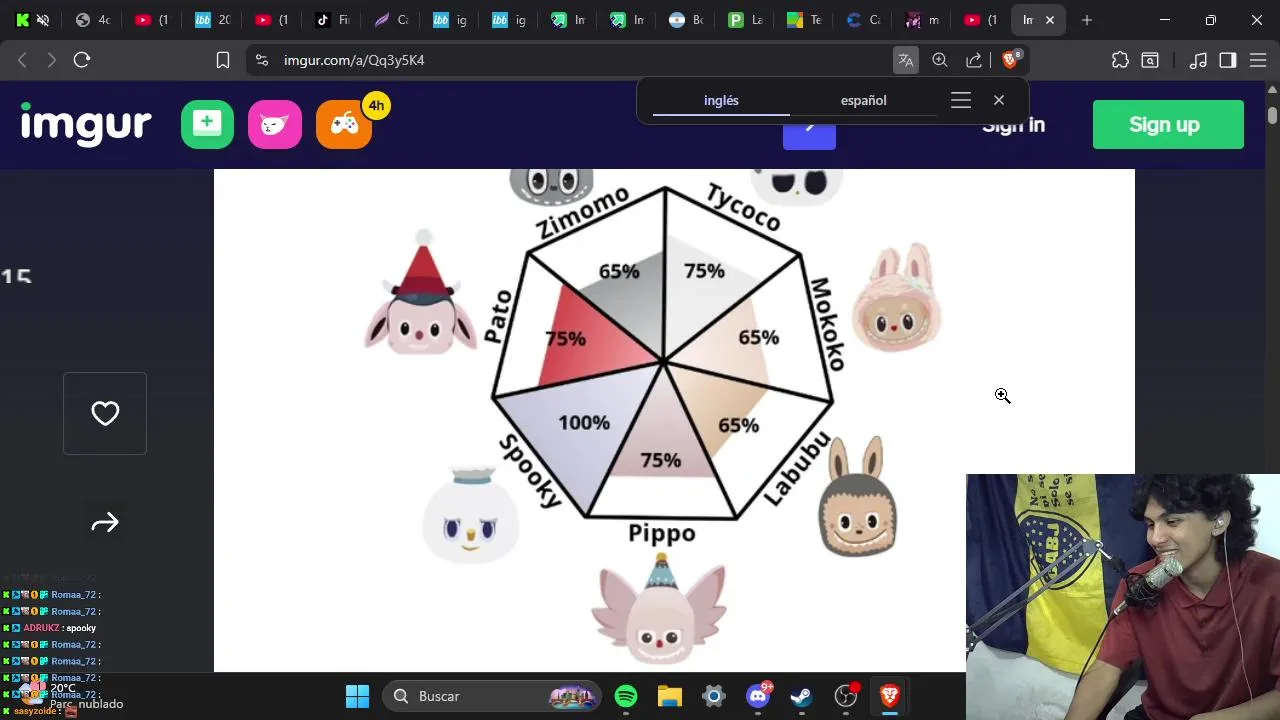Viewport: 1280px width, 720px height.
Task: Open the Brave Shields lion icon
Action: coord(1010,60)
